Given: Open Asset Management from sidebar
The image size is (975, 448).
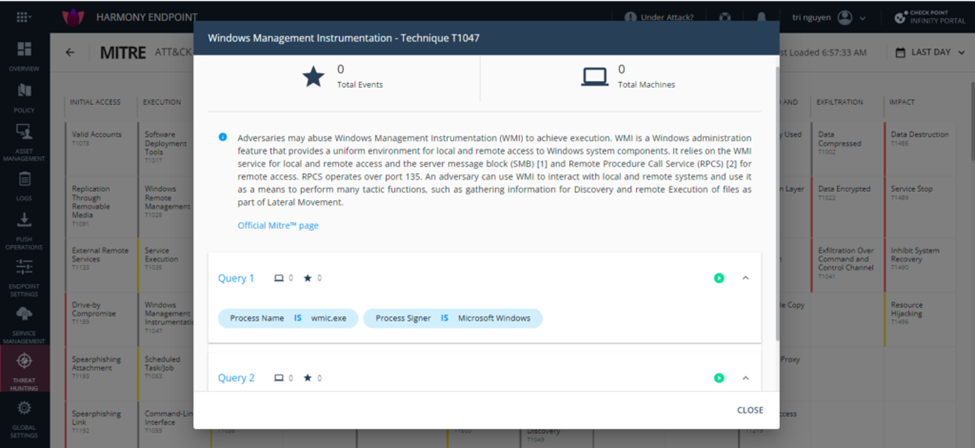Looking at the screenshot, I should (24, 142).
